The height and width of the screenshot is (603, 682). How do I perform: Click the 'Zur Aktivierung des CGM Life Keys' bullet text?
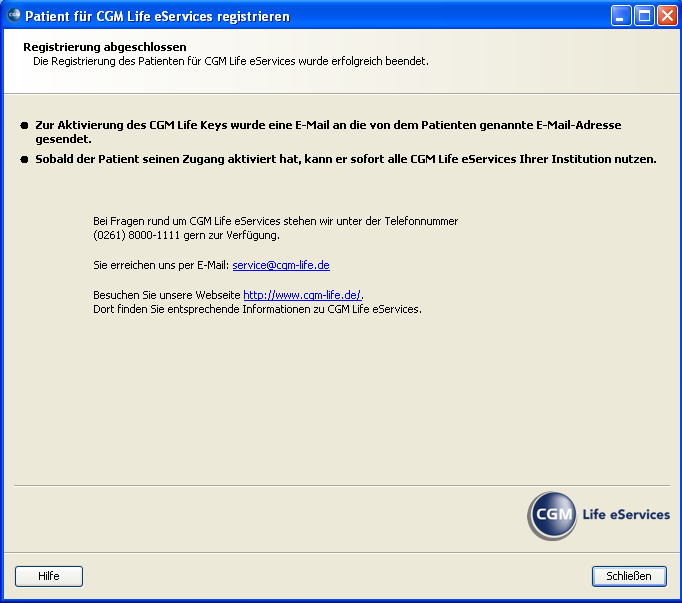click(328, 132)
